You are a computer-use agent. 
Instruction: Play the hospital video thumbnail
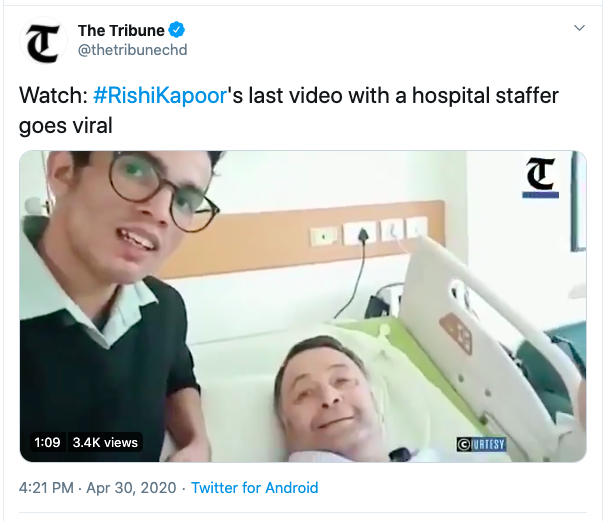click(x=302, y=305)
